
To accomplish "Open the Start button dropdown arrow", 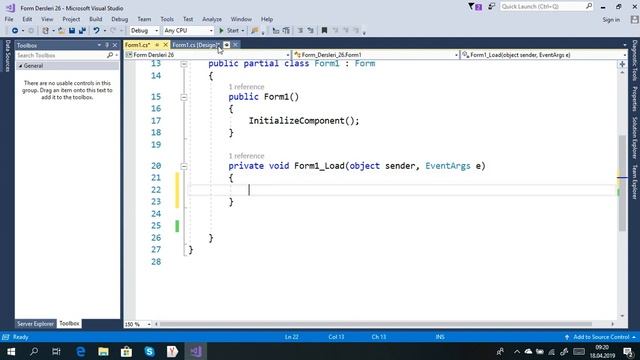I will click(x=242, y=31).
